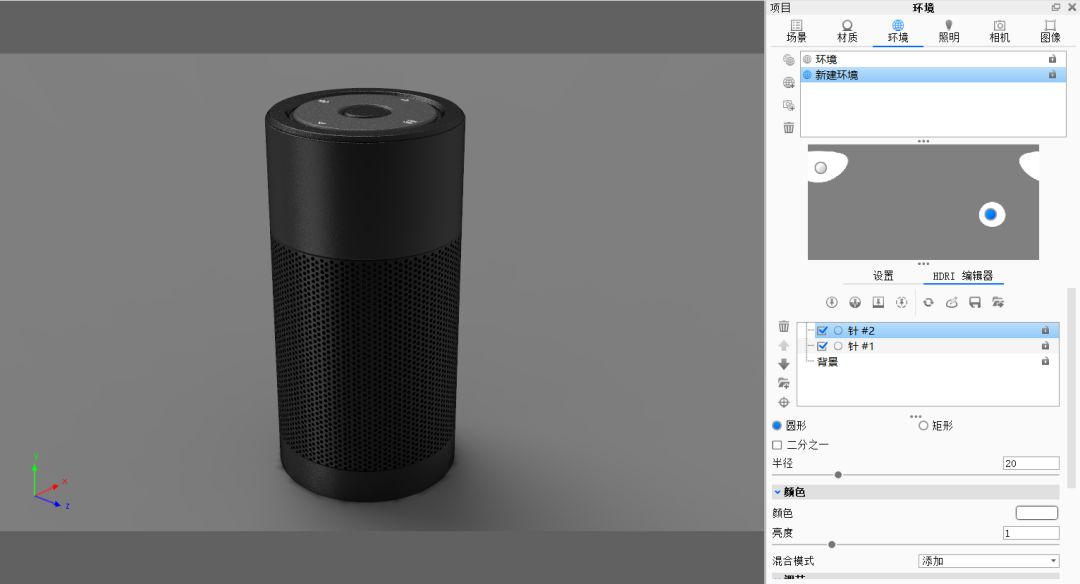Delete the selected pin with trash icon

[x=784, y=326]
